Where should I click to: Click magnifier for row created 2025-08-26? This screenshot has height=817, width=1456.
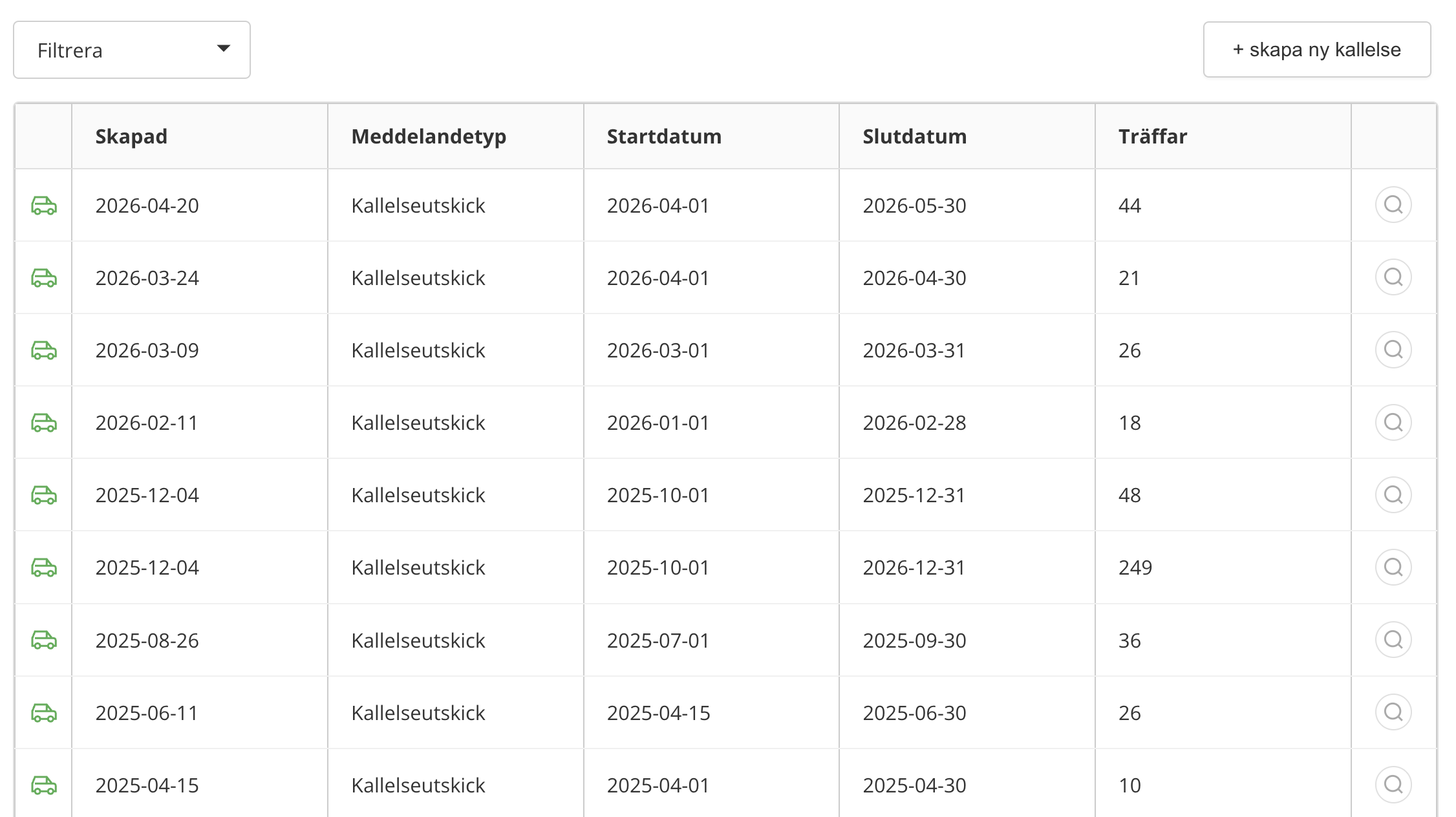(1393, 640)
